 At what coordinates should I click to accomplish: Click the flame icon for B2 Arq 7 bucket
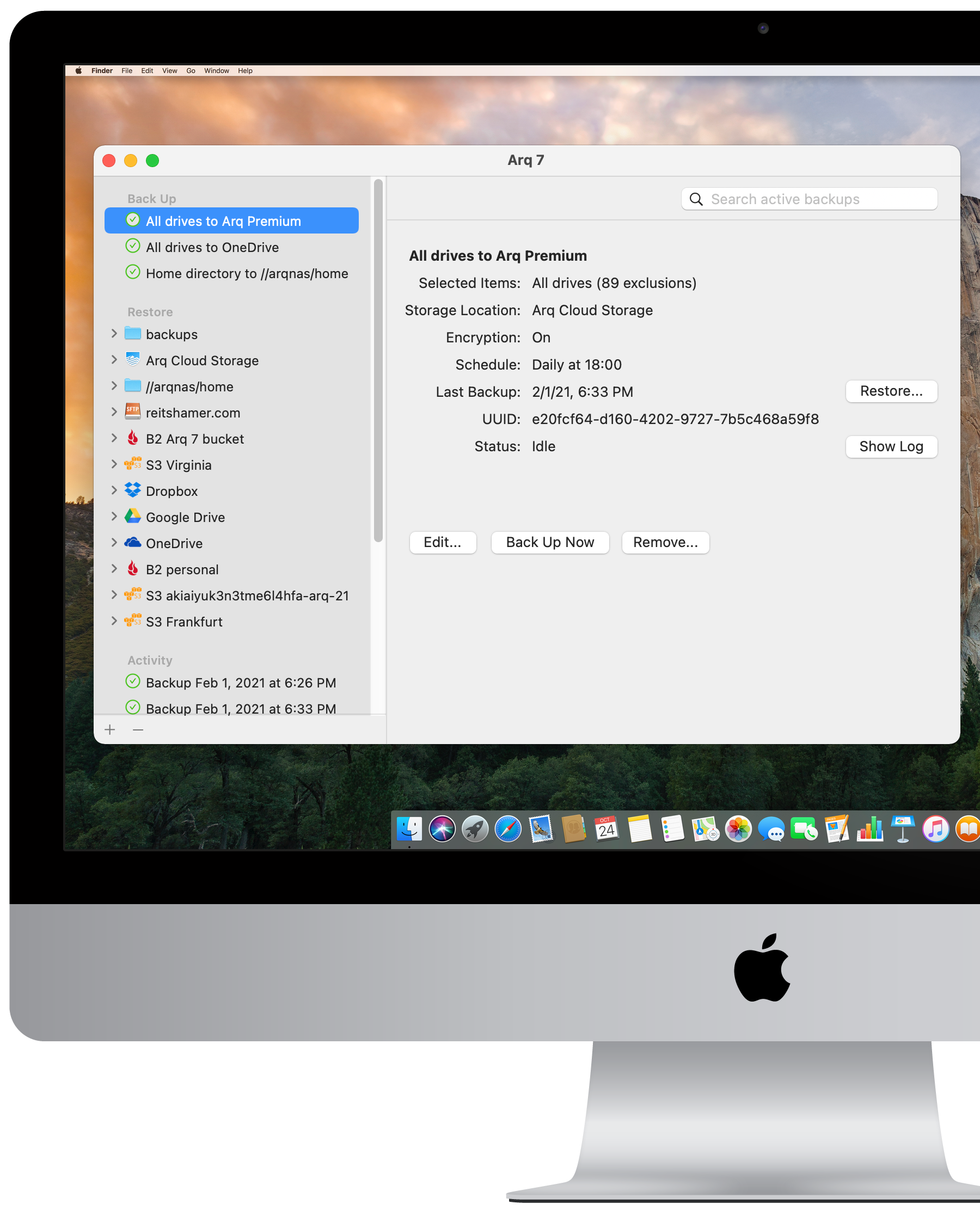133,437
